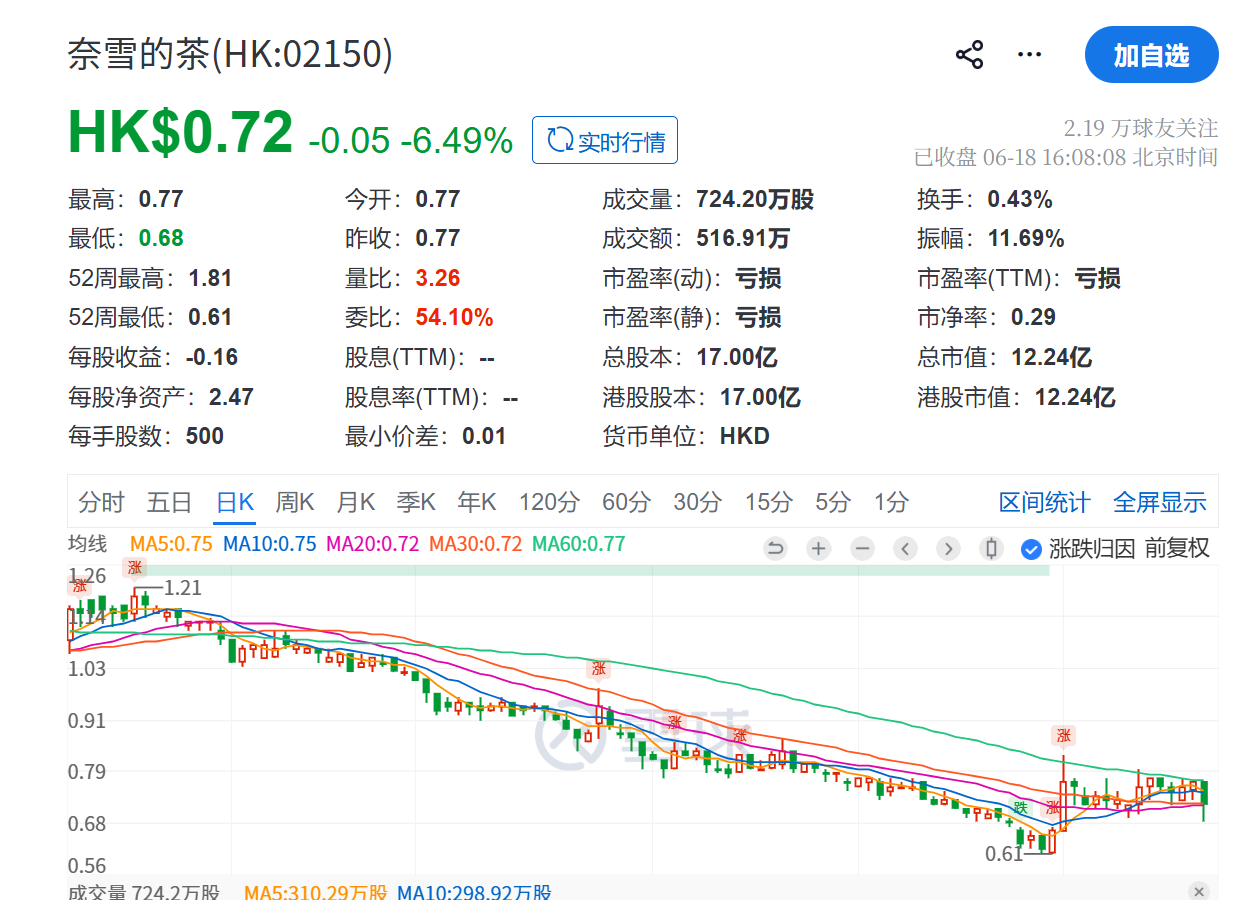Viewport: 1256px width, 900px height.
Task: Switch to 15分 interval tab
Action: coord(768,502)
